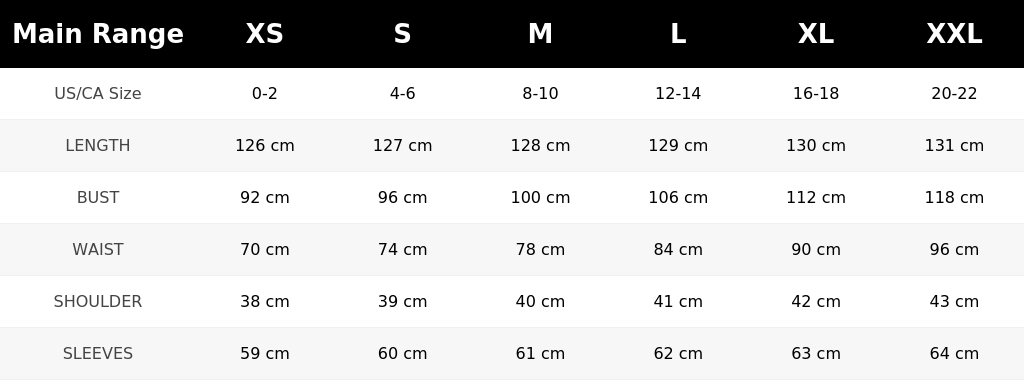Click the BUST row label
The image size is (1024, 380).
[98, 197]
